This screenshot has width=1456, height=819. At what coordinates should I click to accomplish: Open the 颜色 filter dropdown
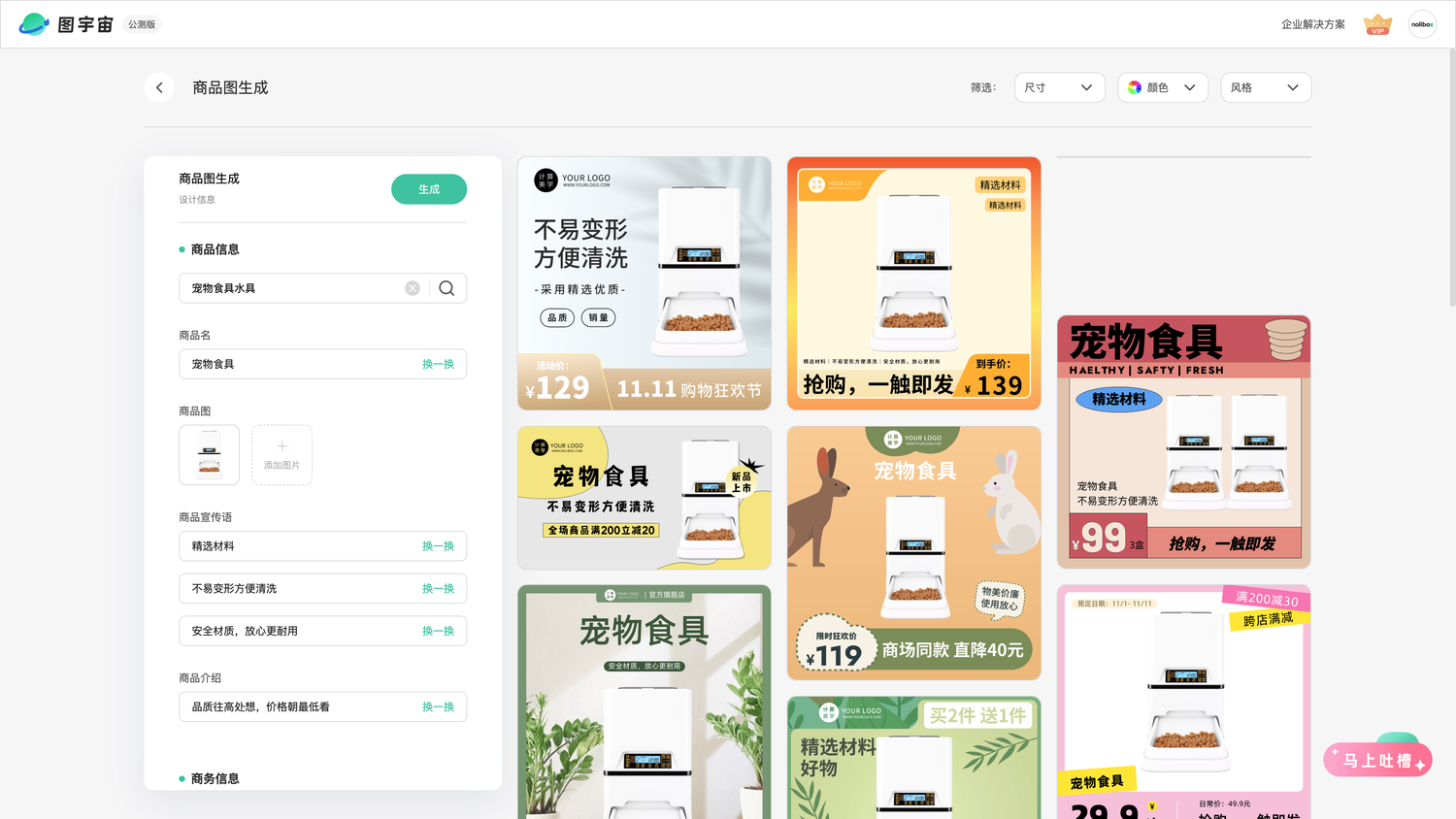click(x=1163, y=87)
